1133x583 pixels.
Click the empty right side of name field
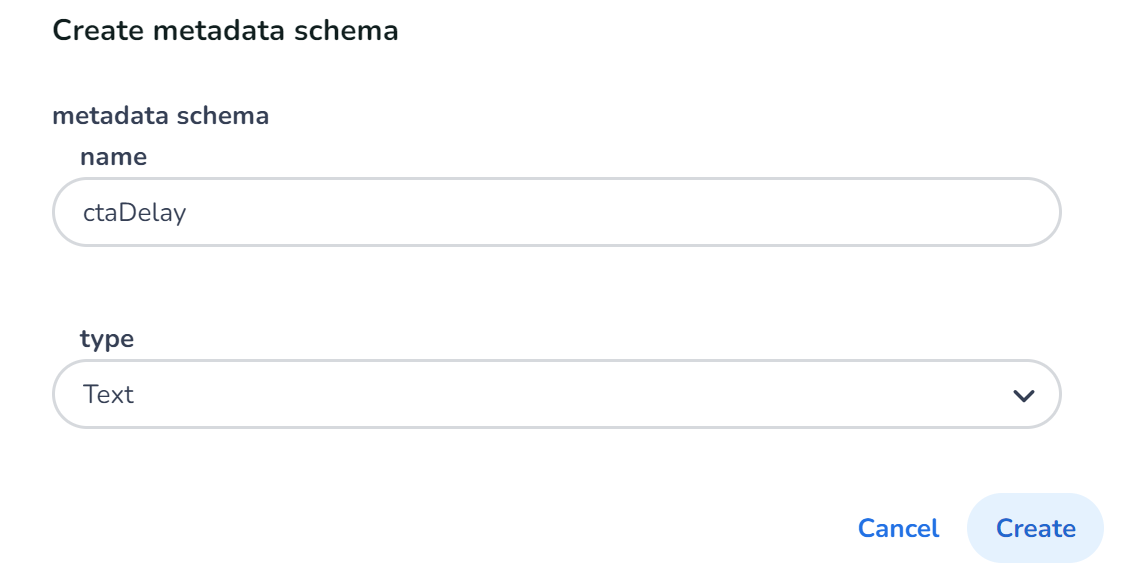click(x=900, y=212)
